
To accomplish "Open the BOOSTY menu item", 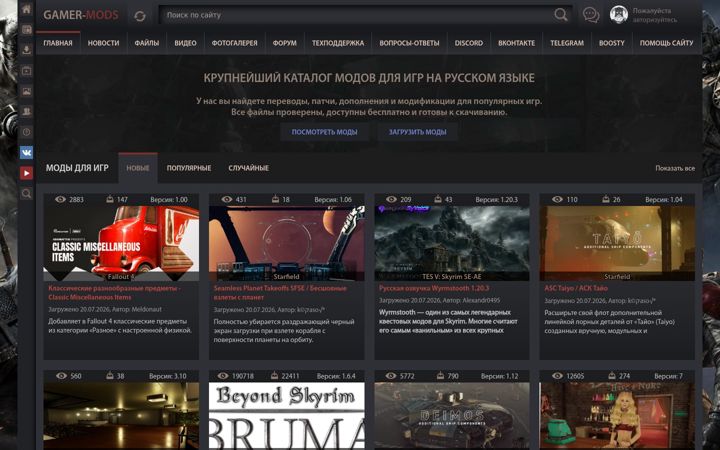I will click(612, 43).
